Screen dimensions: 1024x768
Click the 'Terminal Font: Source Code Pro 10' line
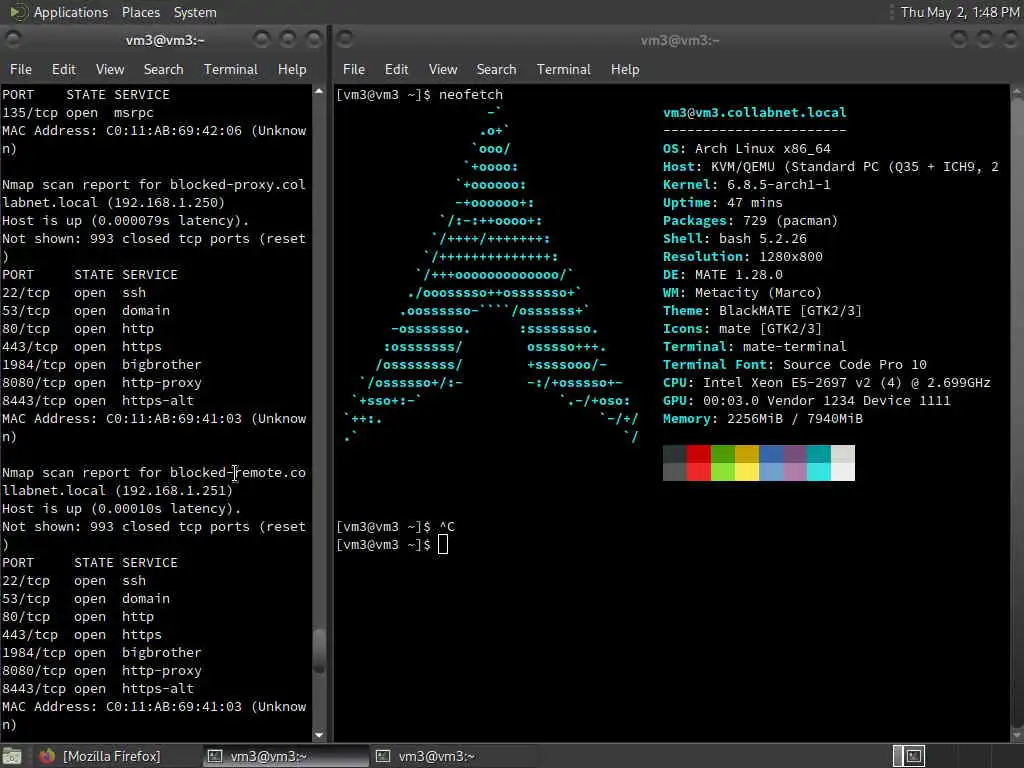click(795, 364)
